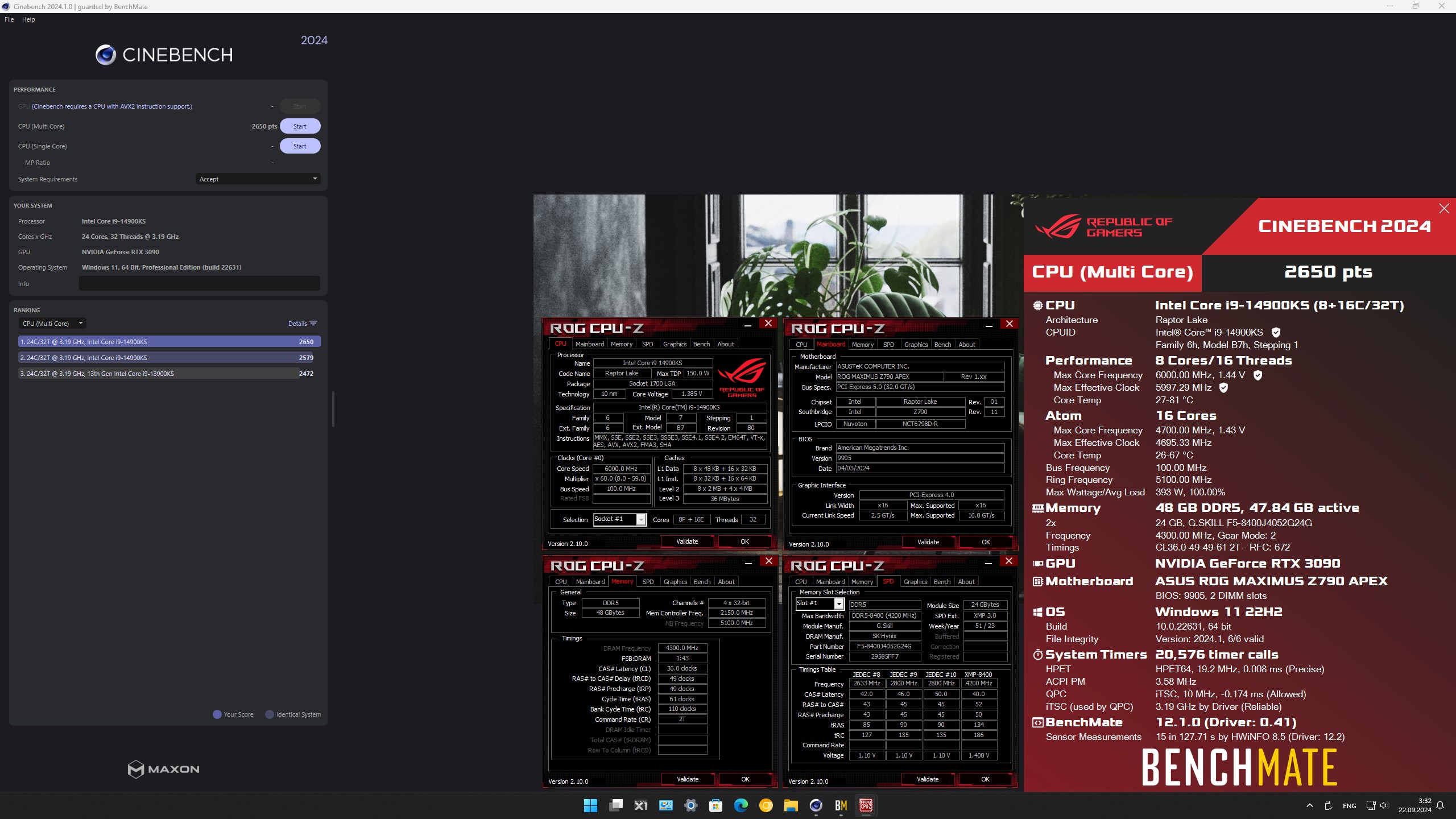Select Memory tab in CPU window
1456x819 pixels.
coord(621,344)
